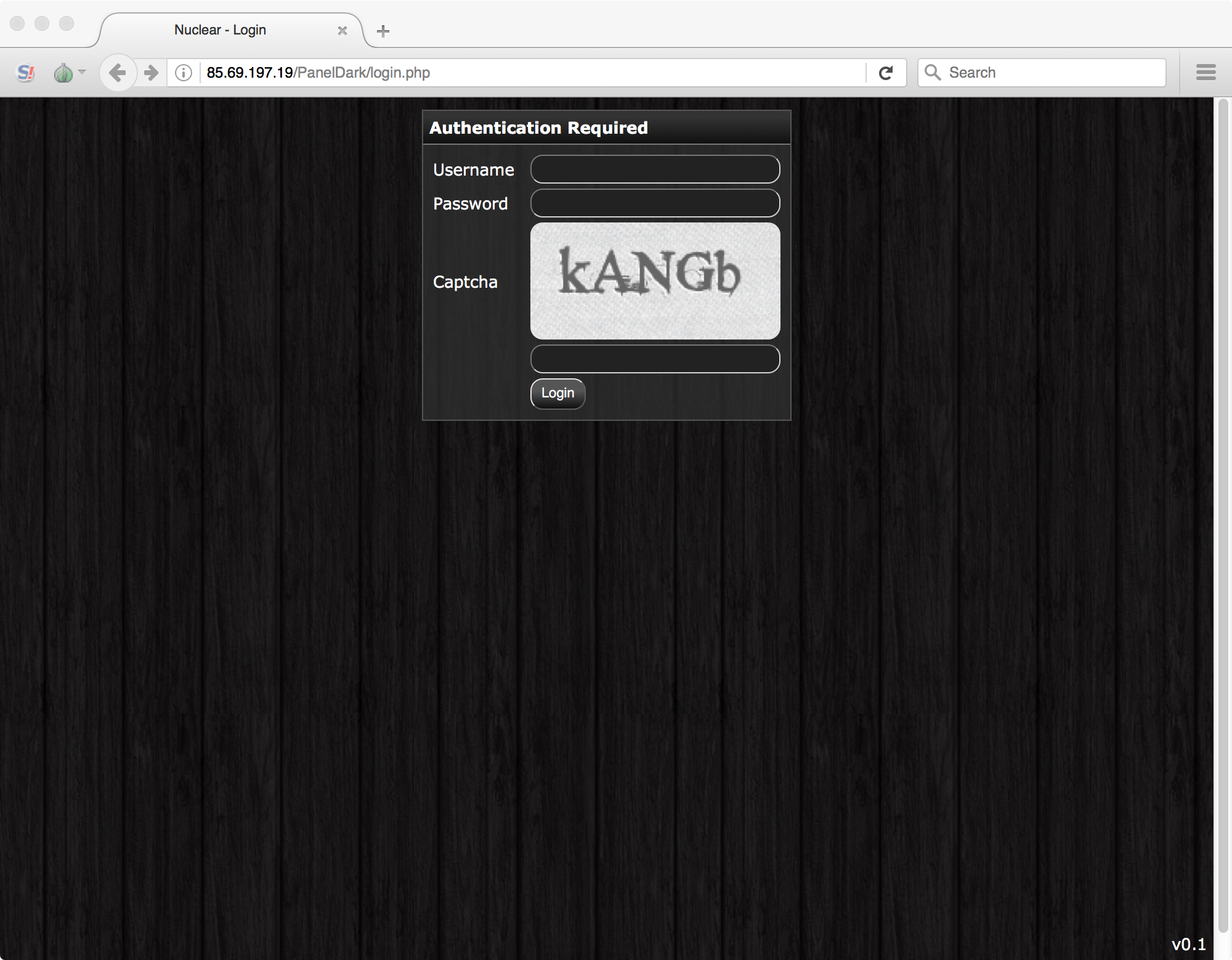Click the site information (i) icon
The height and width of the screenshot is (960, 1232).
point(184,73)
